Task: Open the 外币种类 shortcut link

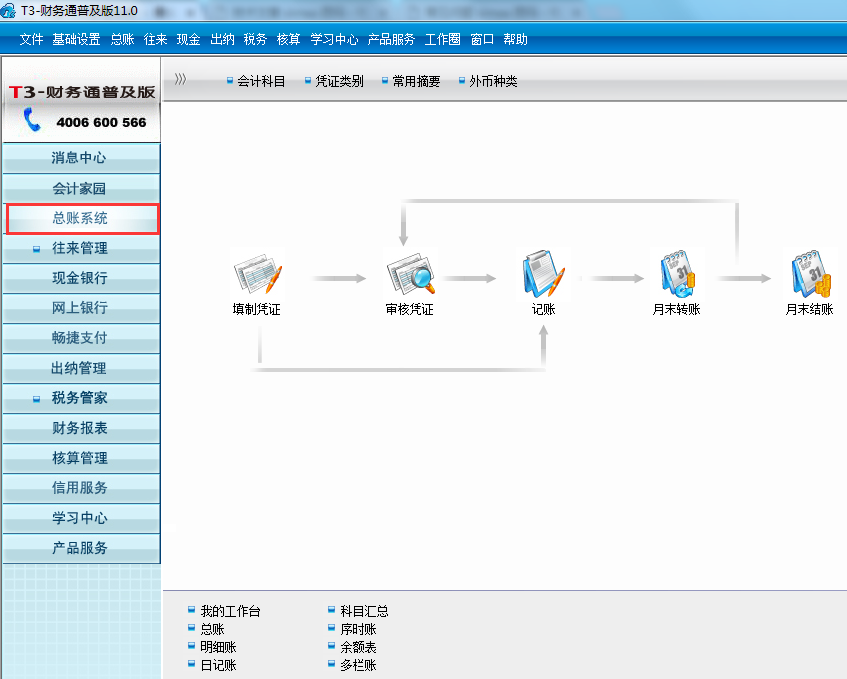Action: tap(493, 82)
